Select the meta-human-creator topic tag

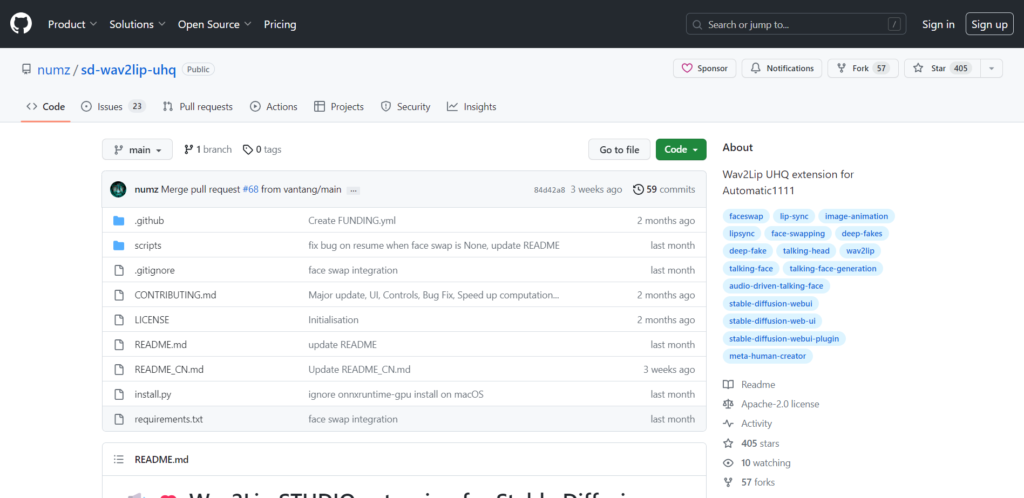(x=767, y=356)
